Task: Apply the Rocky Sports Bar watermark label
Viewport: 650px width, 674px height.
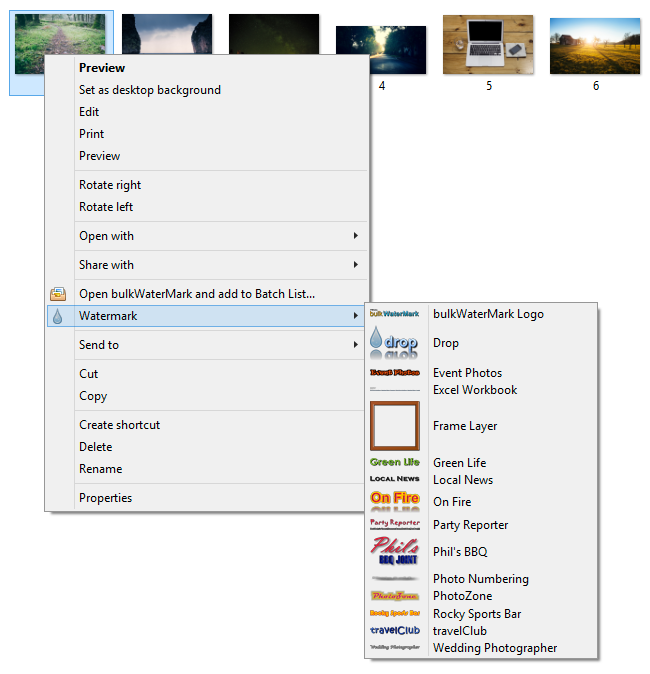Action: pos(477,614)
